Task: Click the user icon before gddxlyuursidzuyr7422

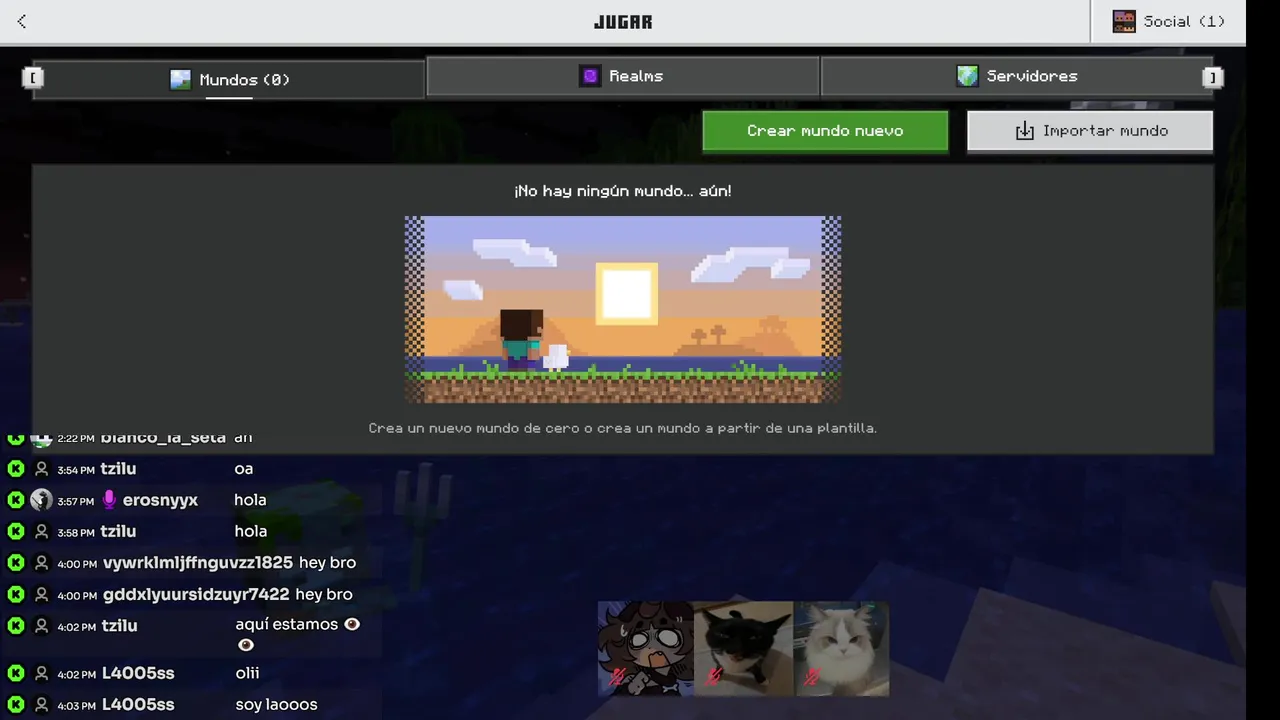Action: click(41, 594)
